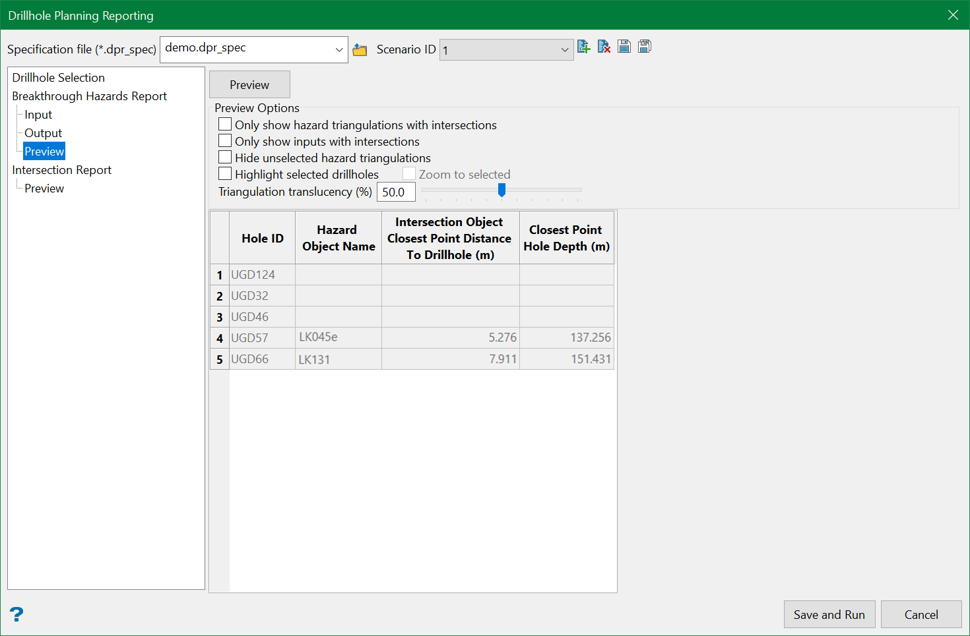Check hide unselected hazard triangulations

[225, 158]
